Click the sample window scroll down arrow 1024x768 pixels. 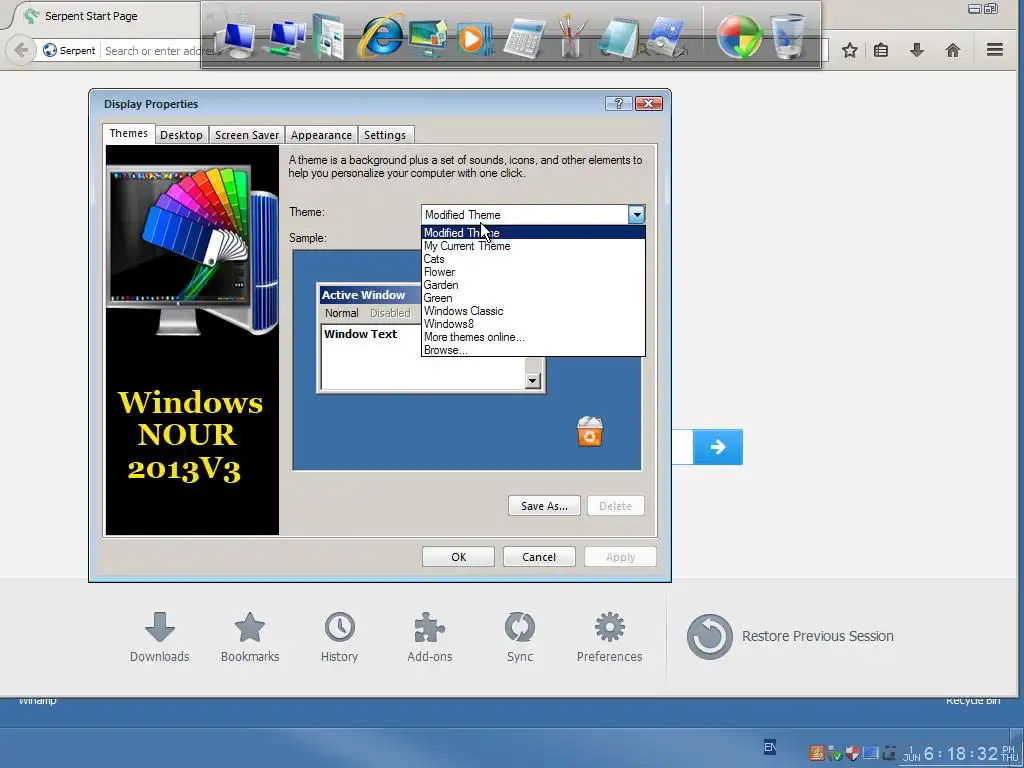click(x=532, y=380)
